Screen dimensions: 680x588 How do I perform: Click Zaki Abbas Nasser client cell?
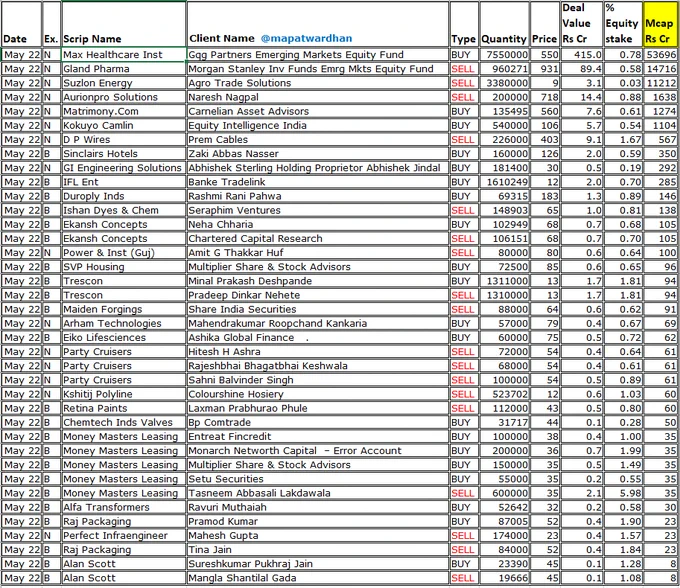click(x=318, y=154)
